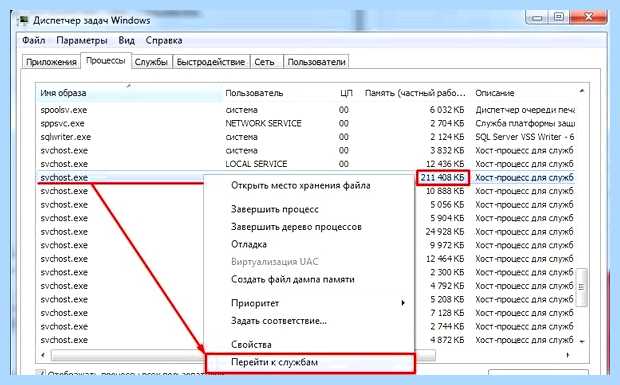The height and width of the screenshot is (385, 620).
Task: Click the 211 408 КБ memory value
Action: coord(442,177)
